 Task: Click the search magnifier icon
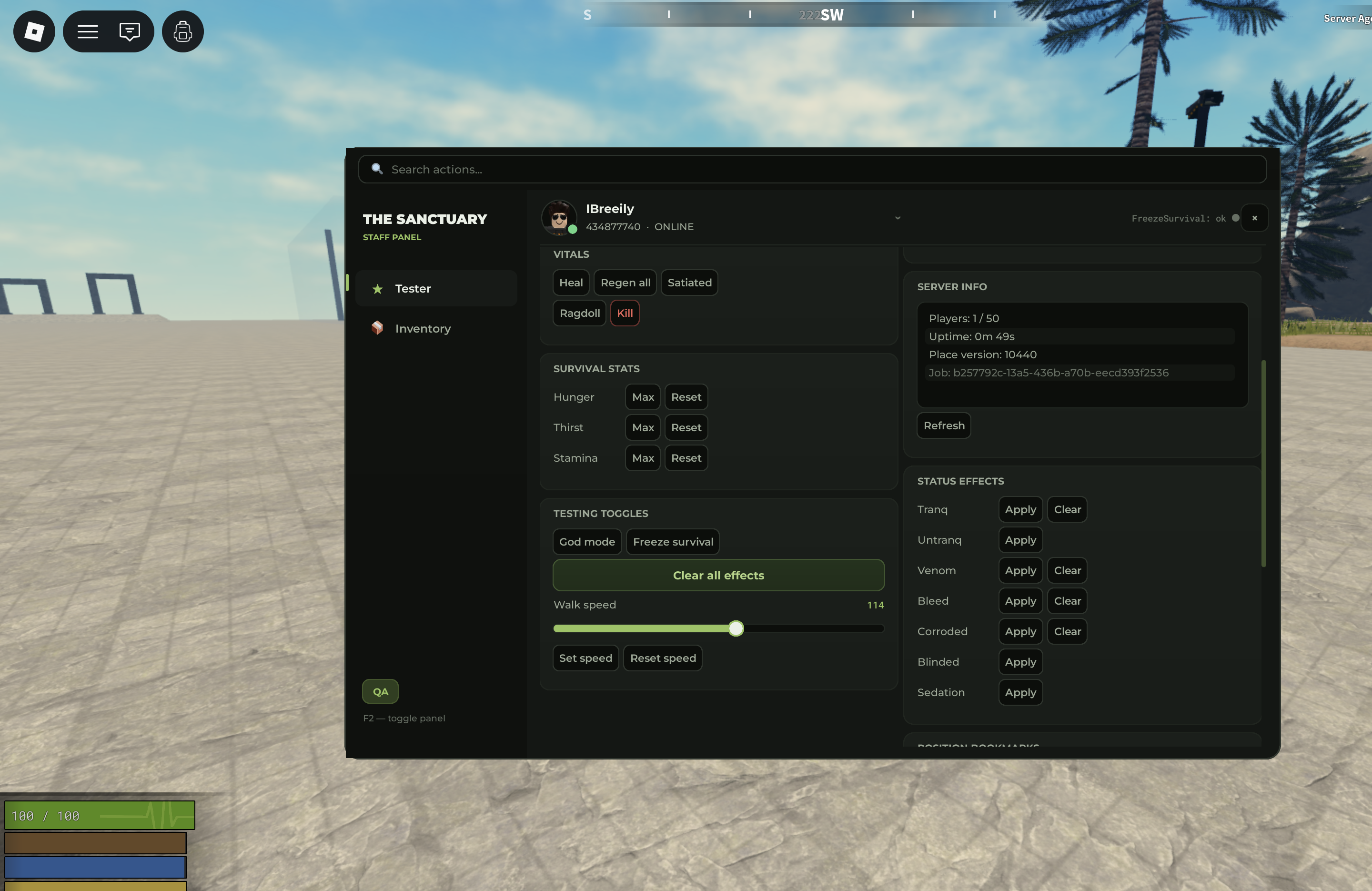click(x=377, y=168)
